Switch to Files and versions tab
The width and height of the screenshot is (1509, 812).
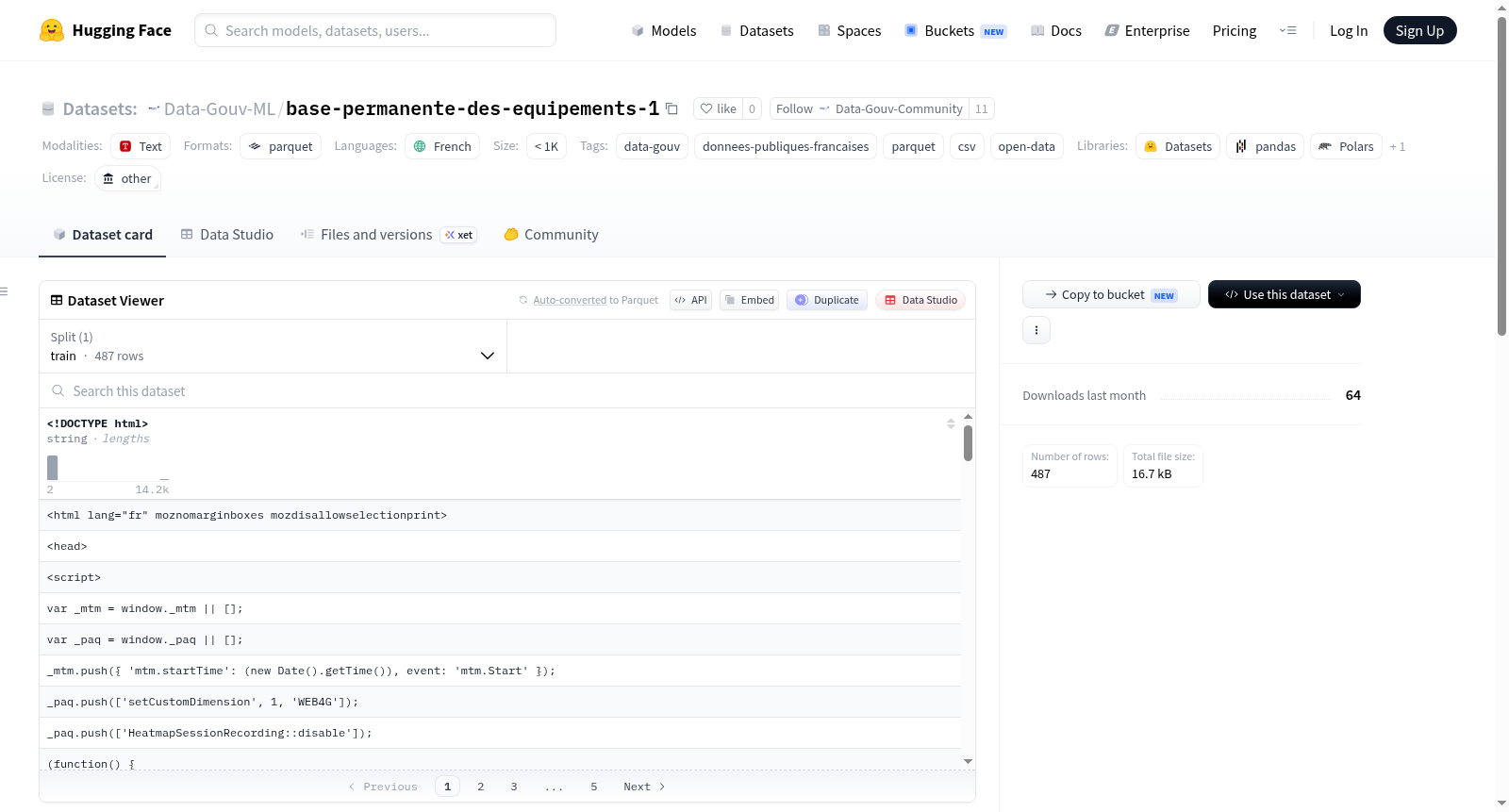coord(389,235)
